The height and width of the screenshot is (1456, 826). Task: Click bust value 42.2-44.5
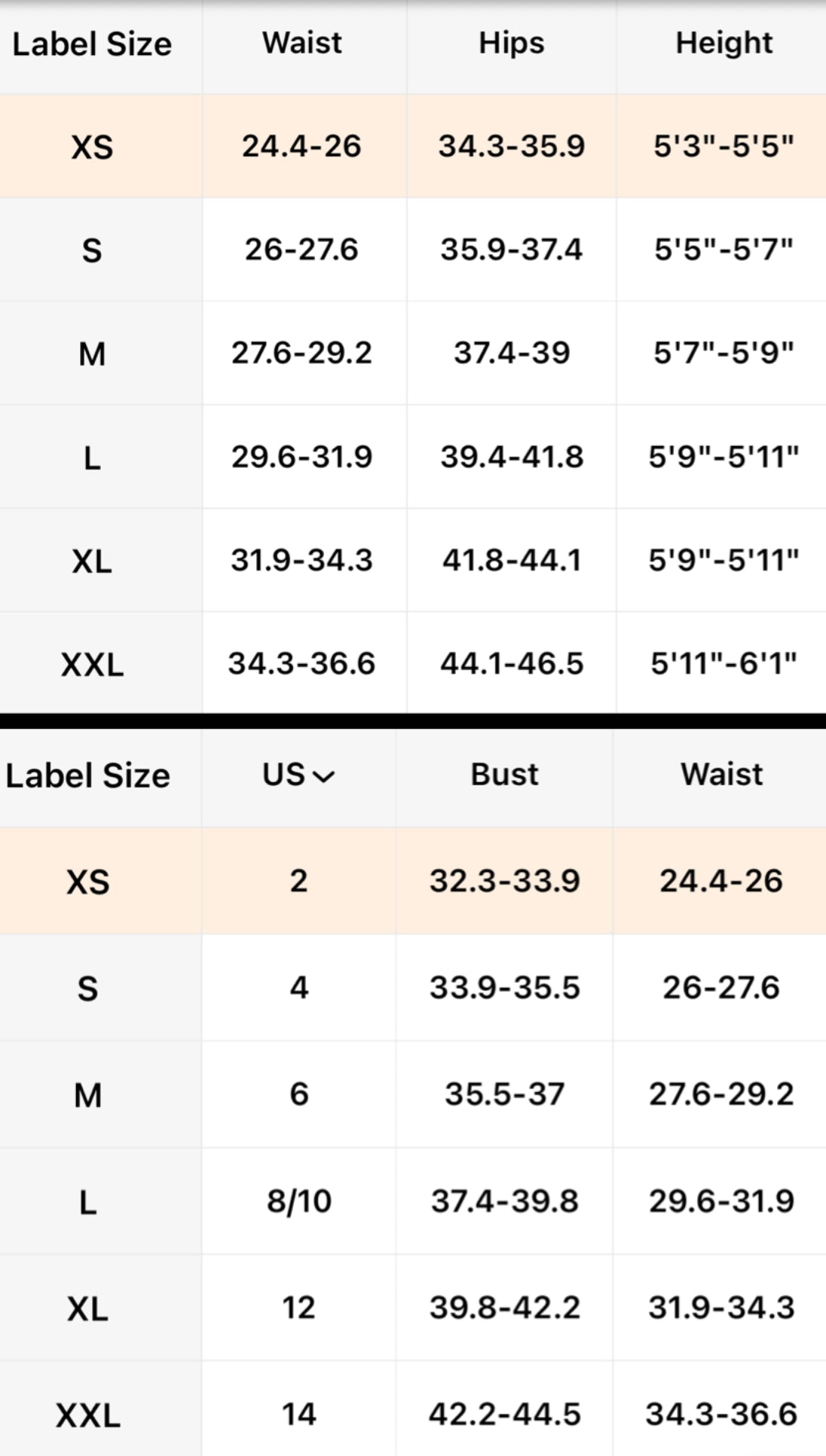tap(504, 1415)
